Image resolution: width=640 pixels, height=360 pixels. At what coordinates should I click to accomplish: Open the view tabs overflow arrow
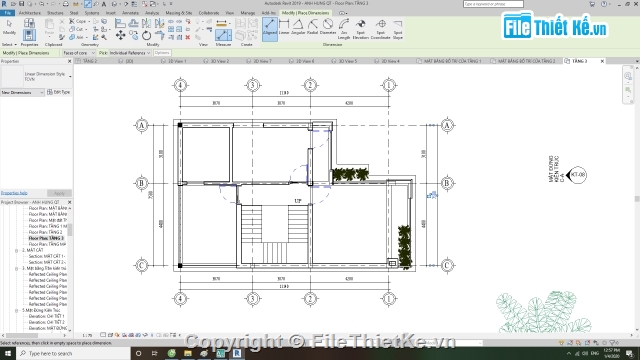coord(637,61)
